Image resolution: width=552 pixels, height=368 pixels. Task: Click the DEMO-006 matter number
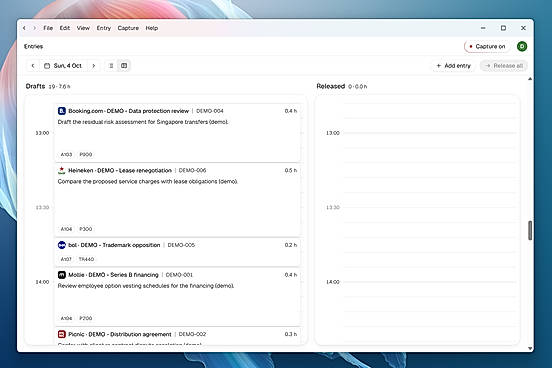pyautogui.click(x=193, y=170)
